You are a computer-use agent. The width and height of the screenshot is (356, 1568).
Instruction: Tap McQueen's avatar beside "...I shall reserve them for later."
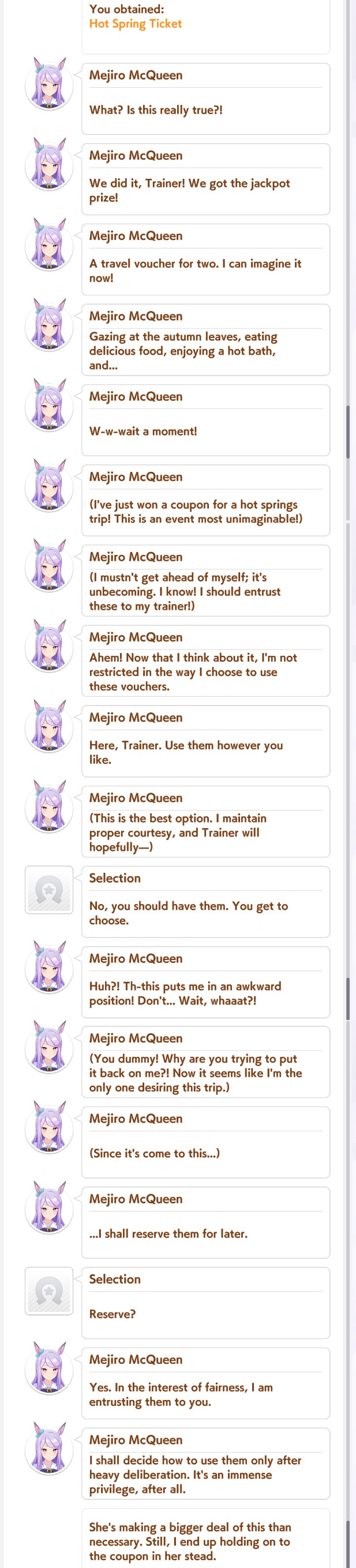(x=48, y=1209)
